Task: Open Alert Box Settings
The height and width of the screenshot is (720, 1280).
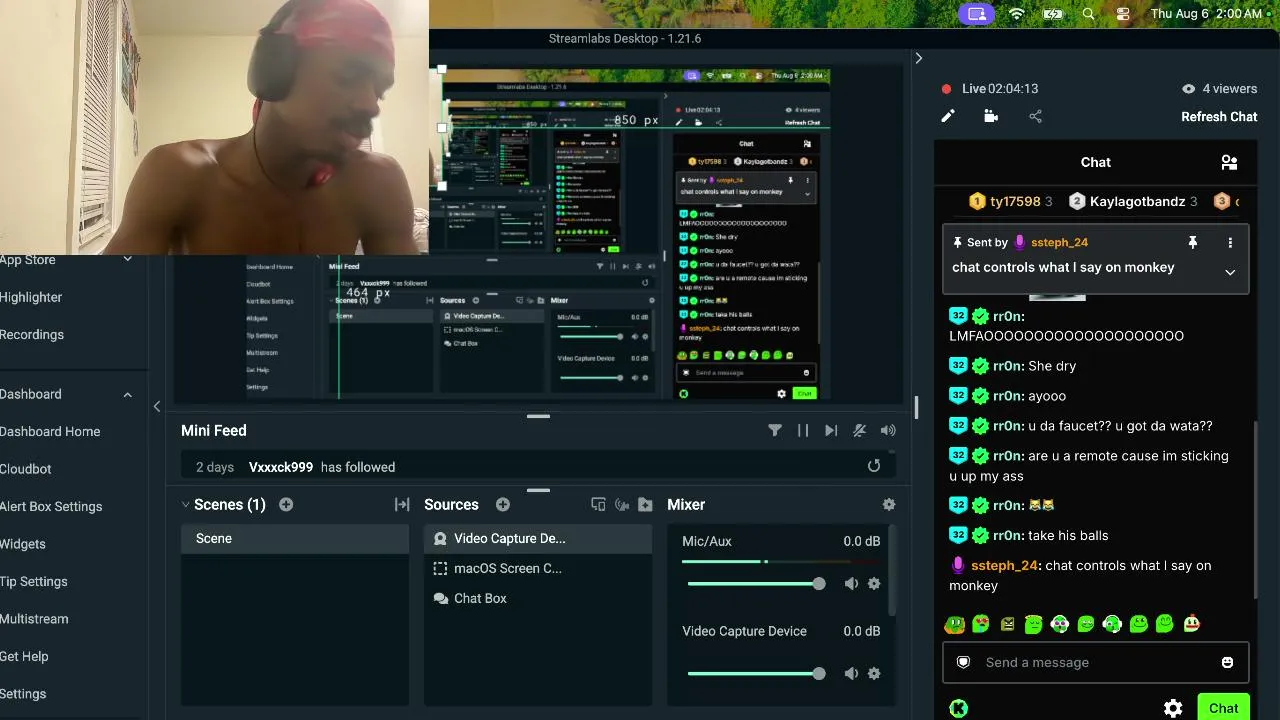Action: 51,506
